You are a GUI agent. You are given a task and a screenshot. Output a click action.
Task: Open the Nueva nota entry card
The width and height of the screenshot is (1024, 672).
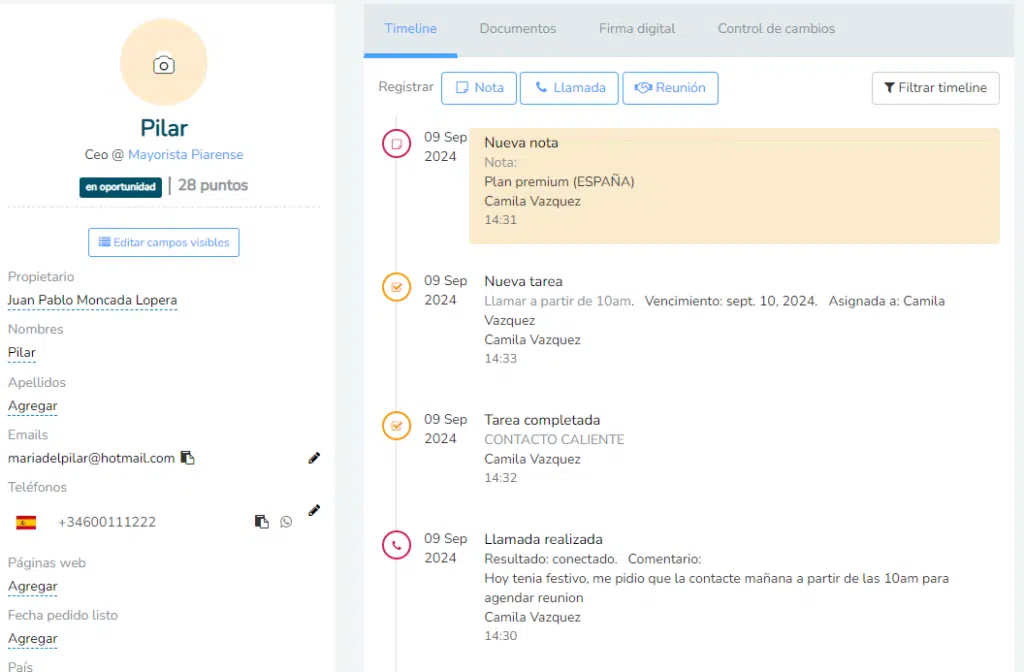[x=734, y=186]
